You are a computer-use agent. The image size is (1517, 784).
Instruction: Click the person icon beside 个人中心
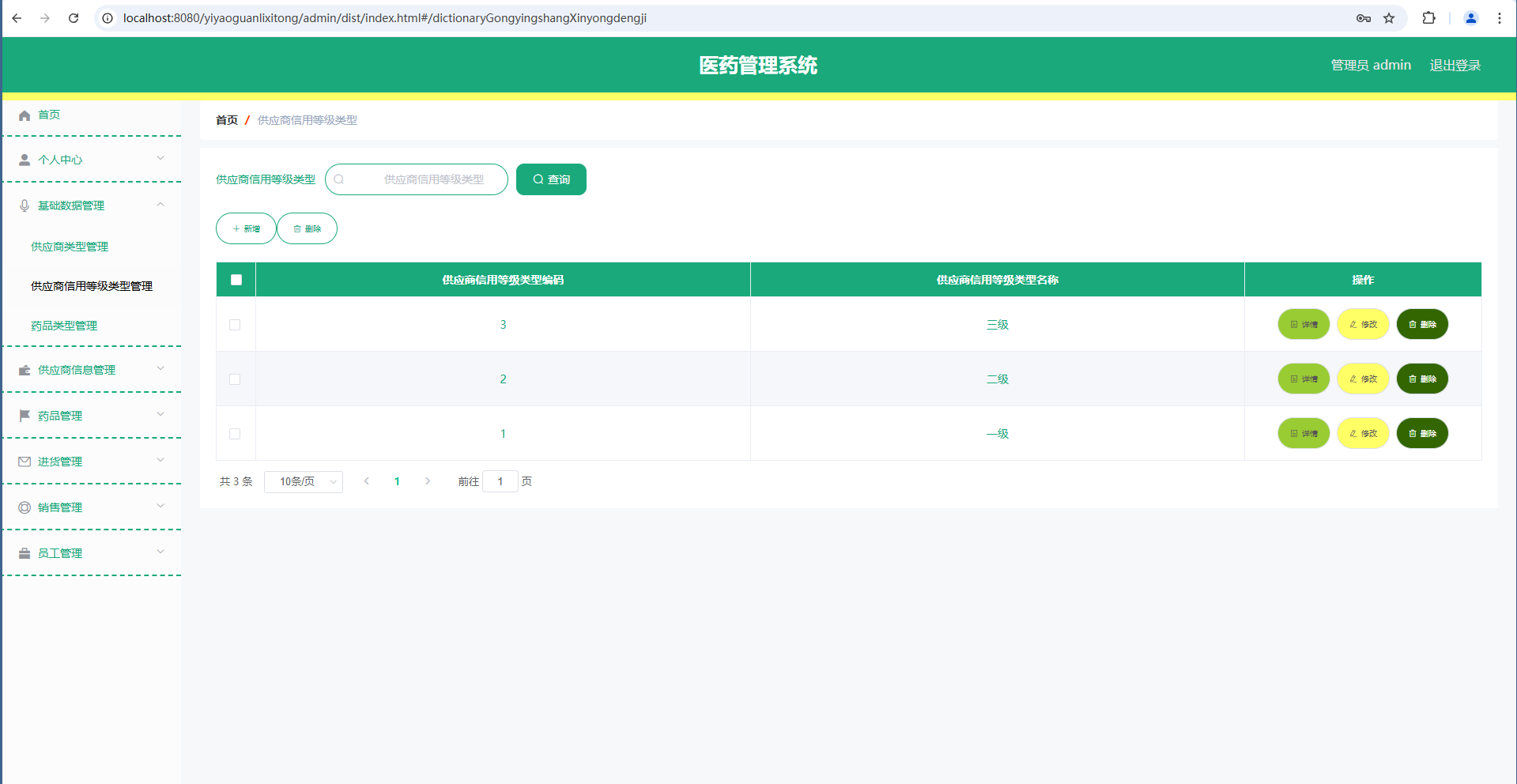(24, 160)
